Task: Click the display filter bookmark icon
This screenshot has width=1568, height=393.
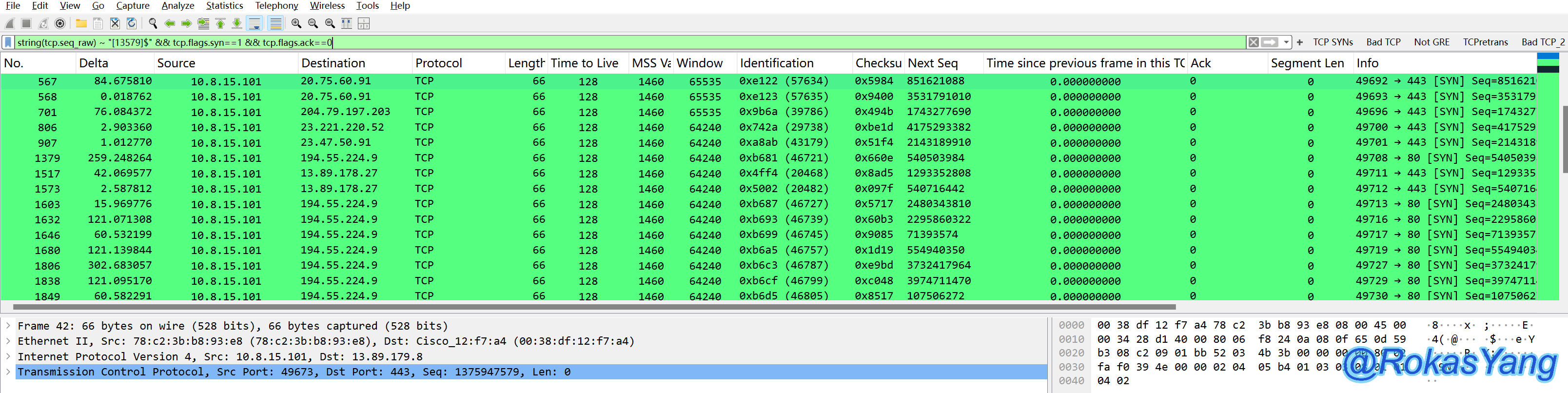Action: 8,42
